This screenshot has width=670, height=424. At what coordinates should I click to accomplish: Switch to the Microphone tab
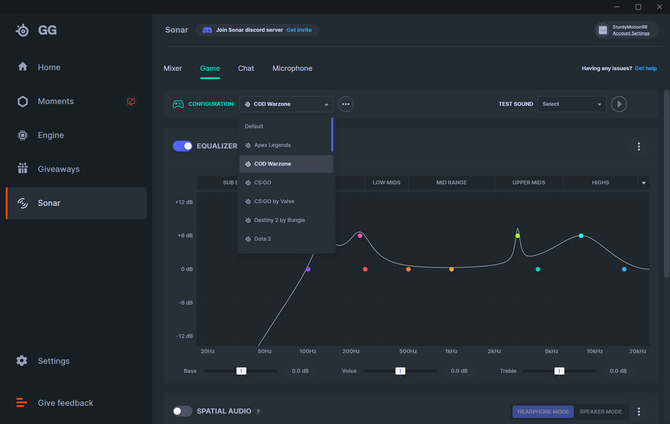pyautogui.click(x=292, y=68)
